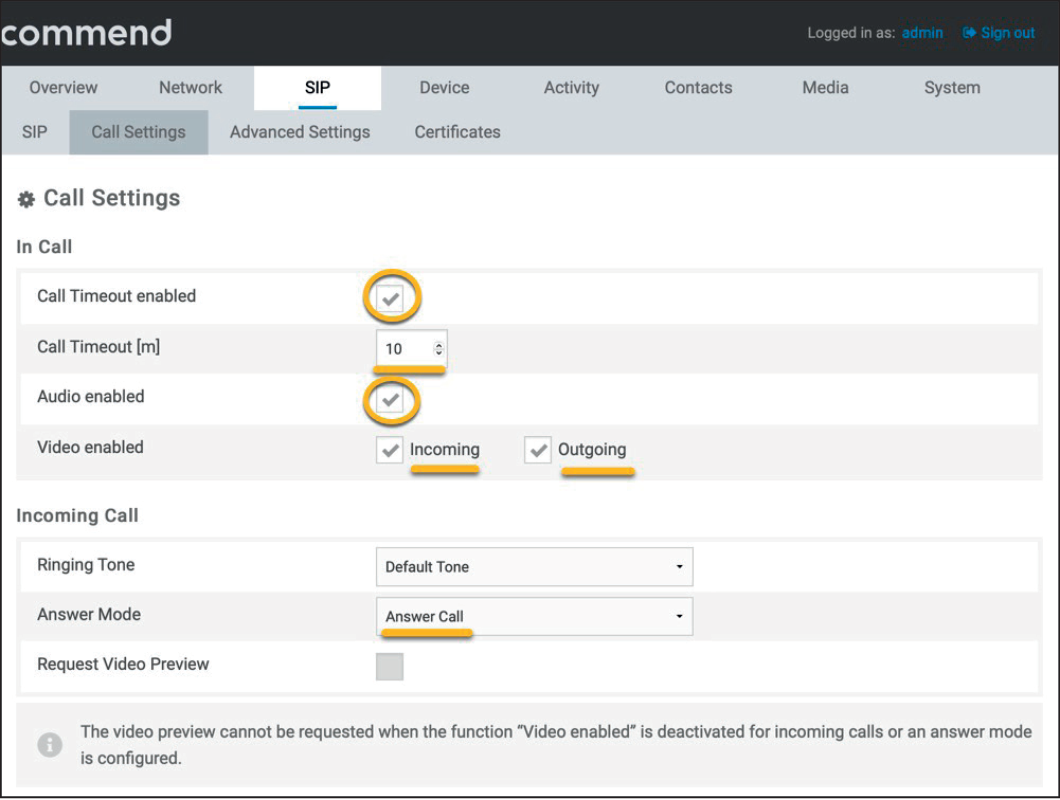Open the Contacts tab

pos(697,87)
